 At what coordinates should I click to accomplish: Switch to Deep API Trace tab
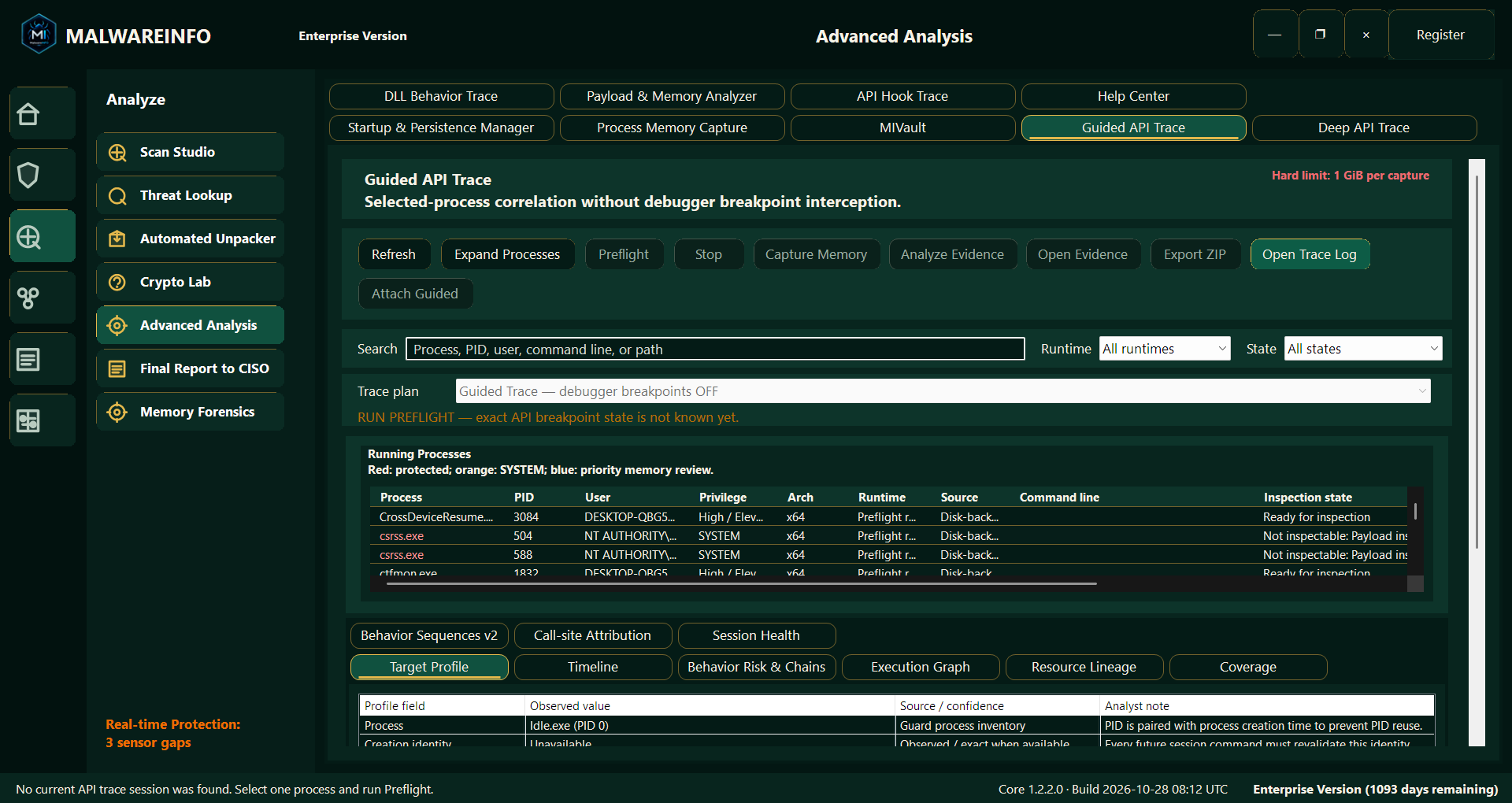click(1364, 128)
